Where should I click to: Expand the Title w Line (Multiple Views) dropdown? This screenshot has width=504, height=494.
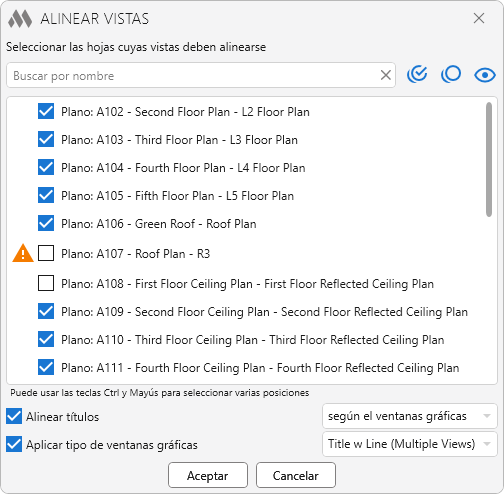pos(410,444)
